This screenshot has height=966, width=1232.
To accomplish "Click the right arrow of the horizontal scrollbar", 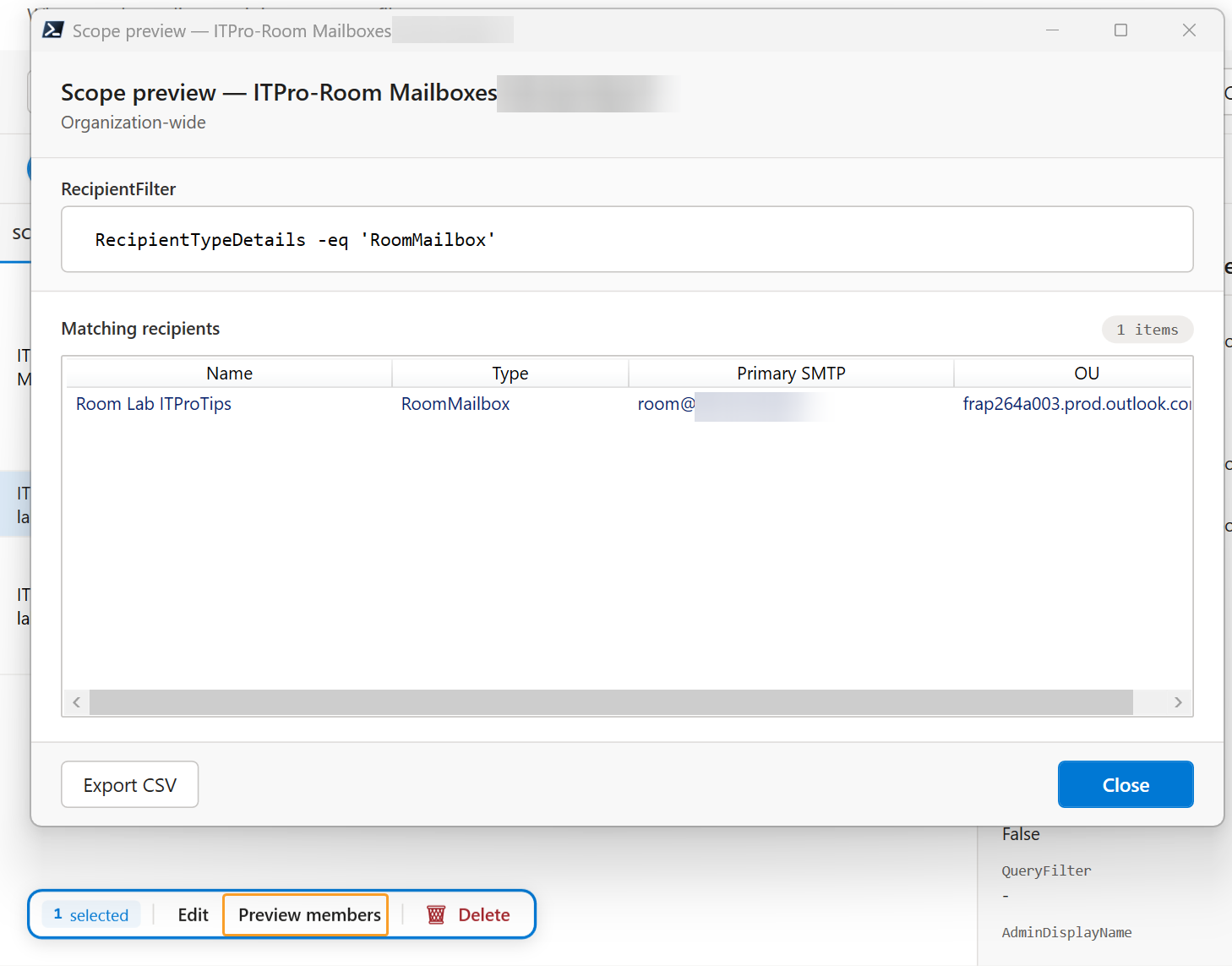I will (x=1178, y=702).
